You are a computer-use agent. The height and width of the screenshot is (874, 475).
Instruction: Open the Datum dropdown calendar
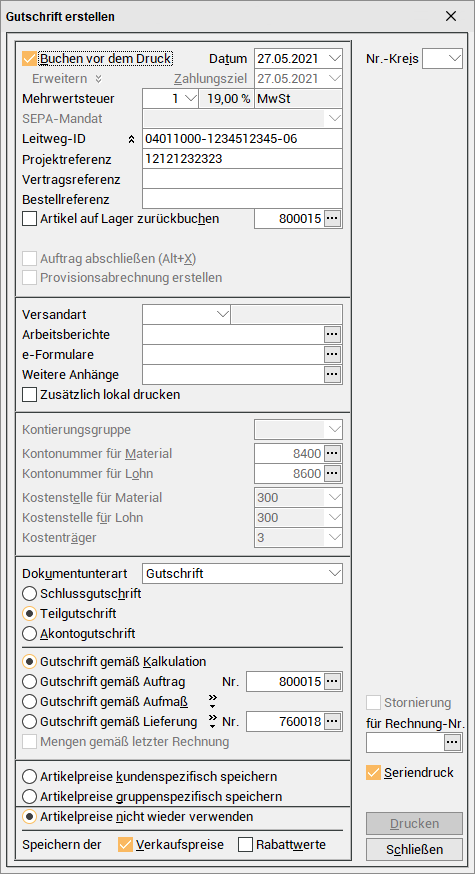334,59
